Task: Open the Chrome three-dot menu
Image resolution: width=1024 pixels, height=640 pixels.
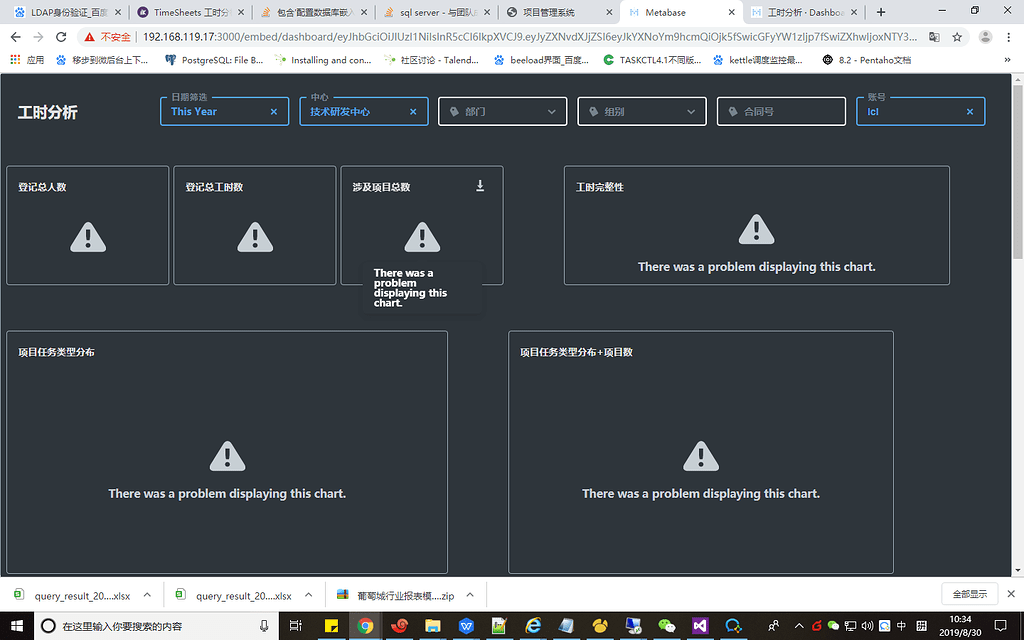Action: pos(1007,36)
